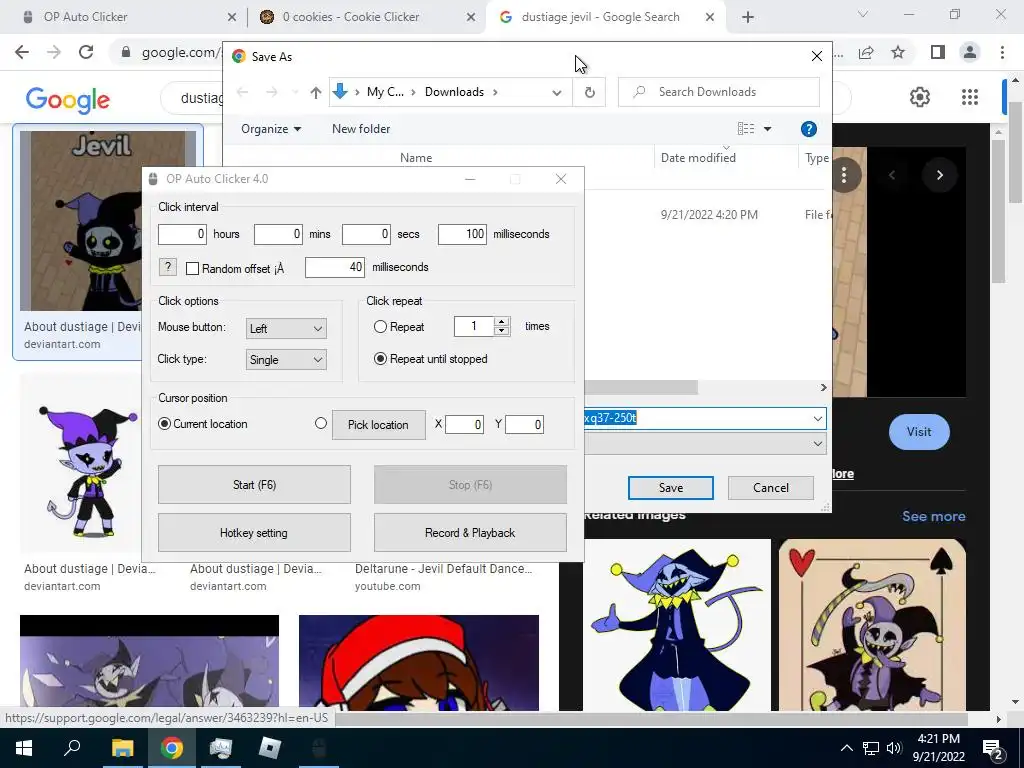
Task: Open view options dropdown arrow in Save As
Action: point(767,129)
